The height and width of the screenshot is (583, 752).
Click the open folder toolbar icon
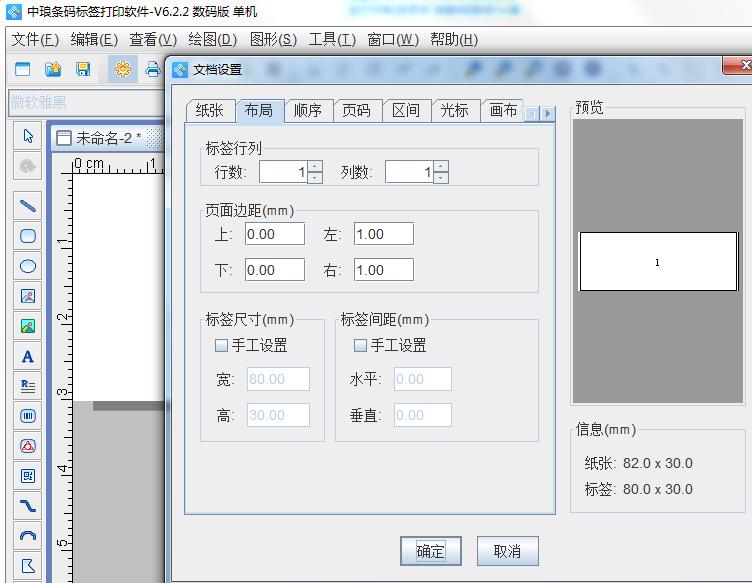coord(53,70)
